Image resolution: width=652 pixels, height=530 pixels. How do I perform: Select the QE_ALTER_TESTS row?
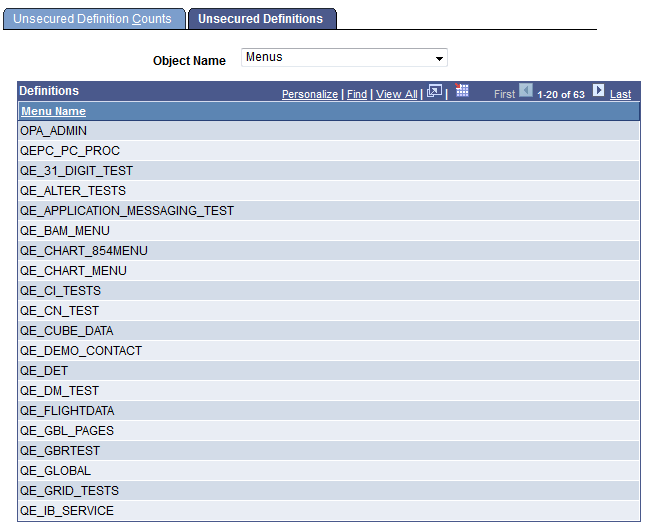click(328, 191)
